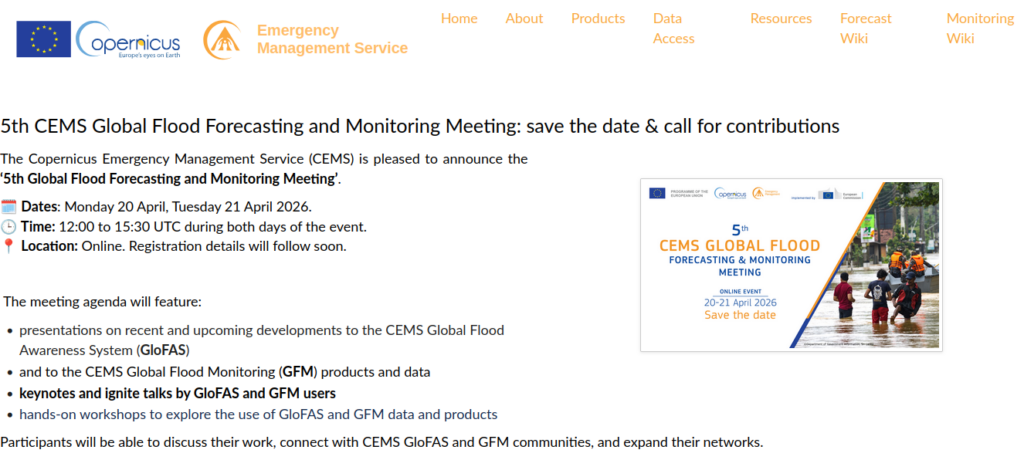Click the orange Emergency Management Service icon
The height and width of the screenshot is (460, 1024).
222,39
